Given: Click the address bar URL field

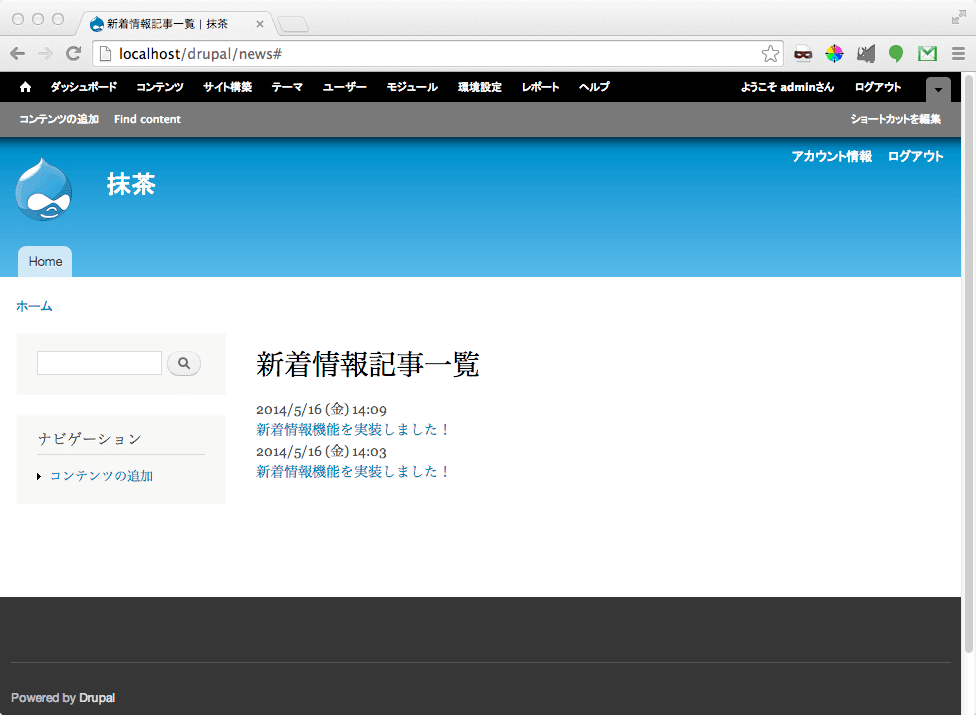Looking at the screenshot, I should pos(436,54).
